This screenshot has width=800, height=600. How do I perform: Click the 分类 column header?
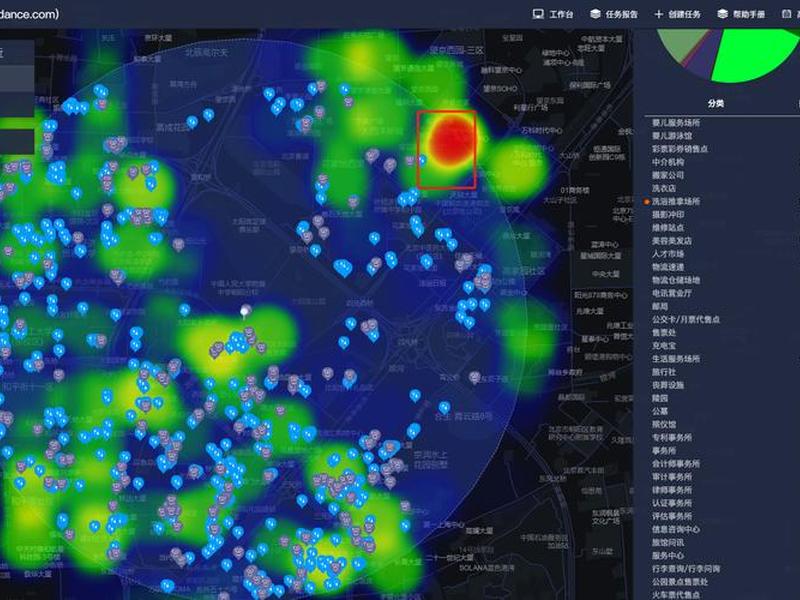coord(715,104)
